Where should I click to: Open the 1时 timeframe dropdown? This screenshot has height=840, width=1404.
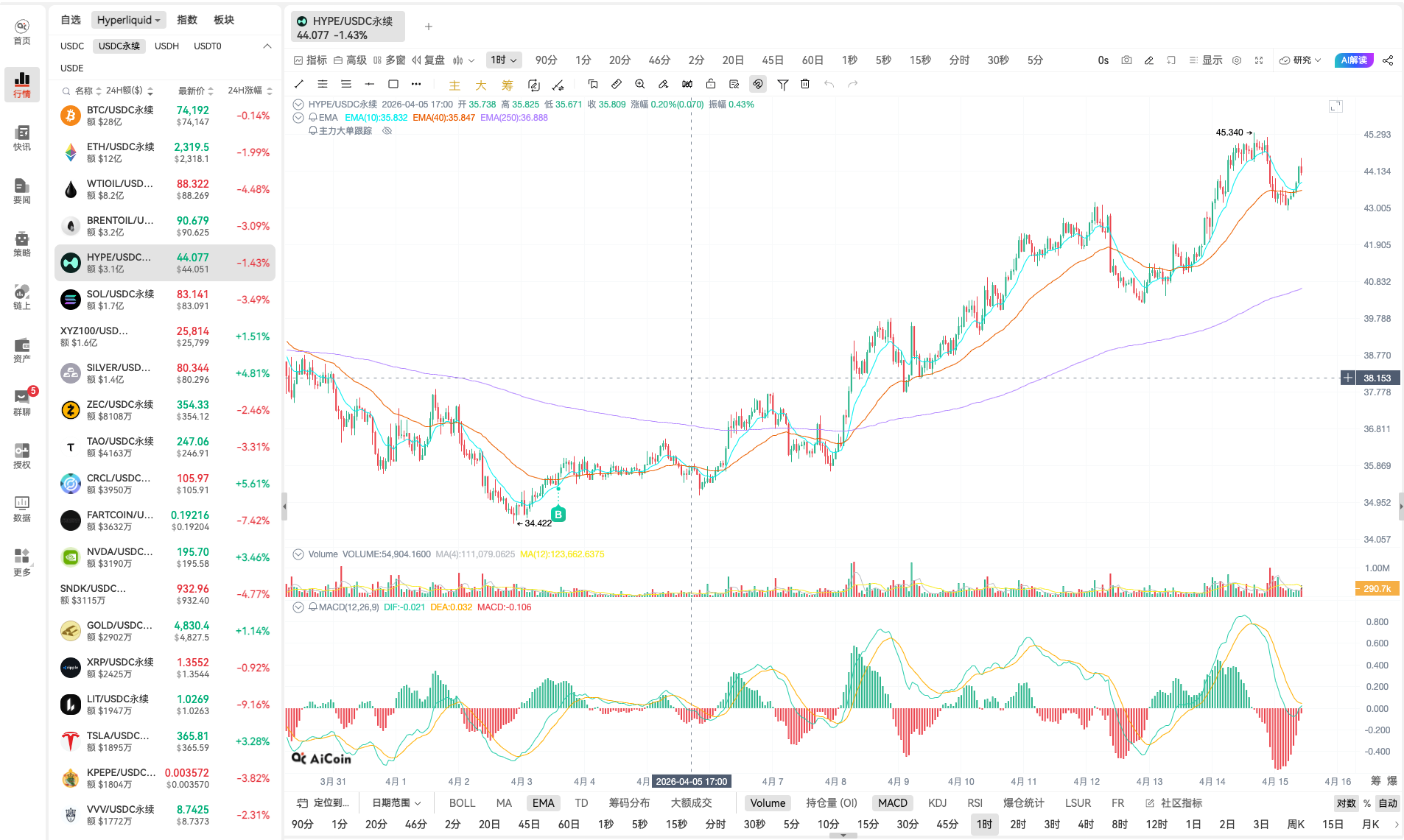pyautogui.click(x=504, y=60)
